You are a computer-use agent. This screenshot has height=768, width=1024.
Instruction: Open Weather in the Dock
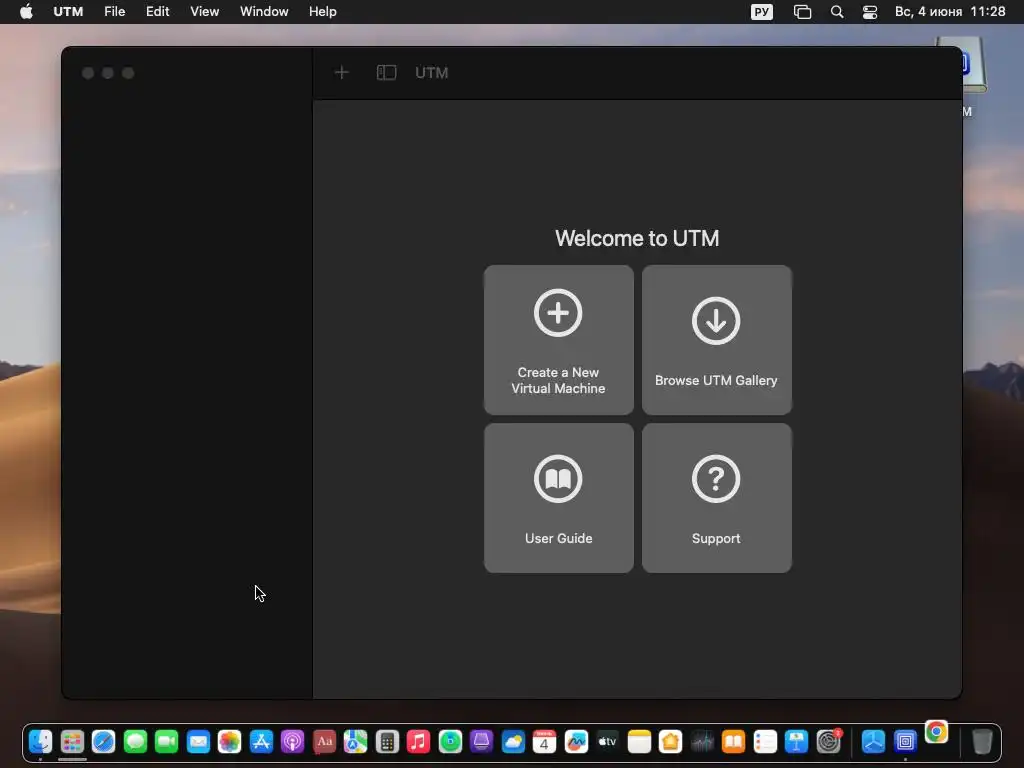[x=513, y=742]
